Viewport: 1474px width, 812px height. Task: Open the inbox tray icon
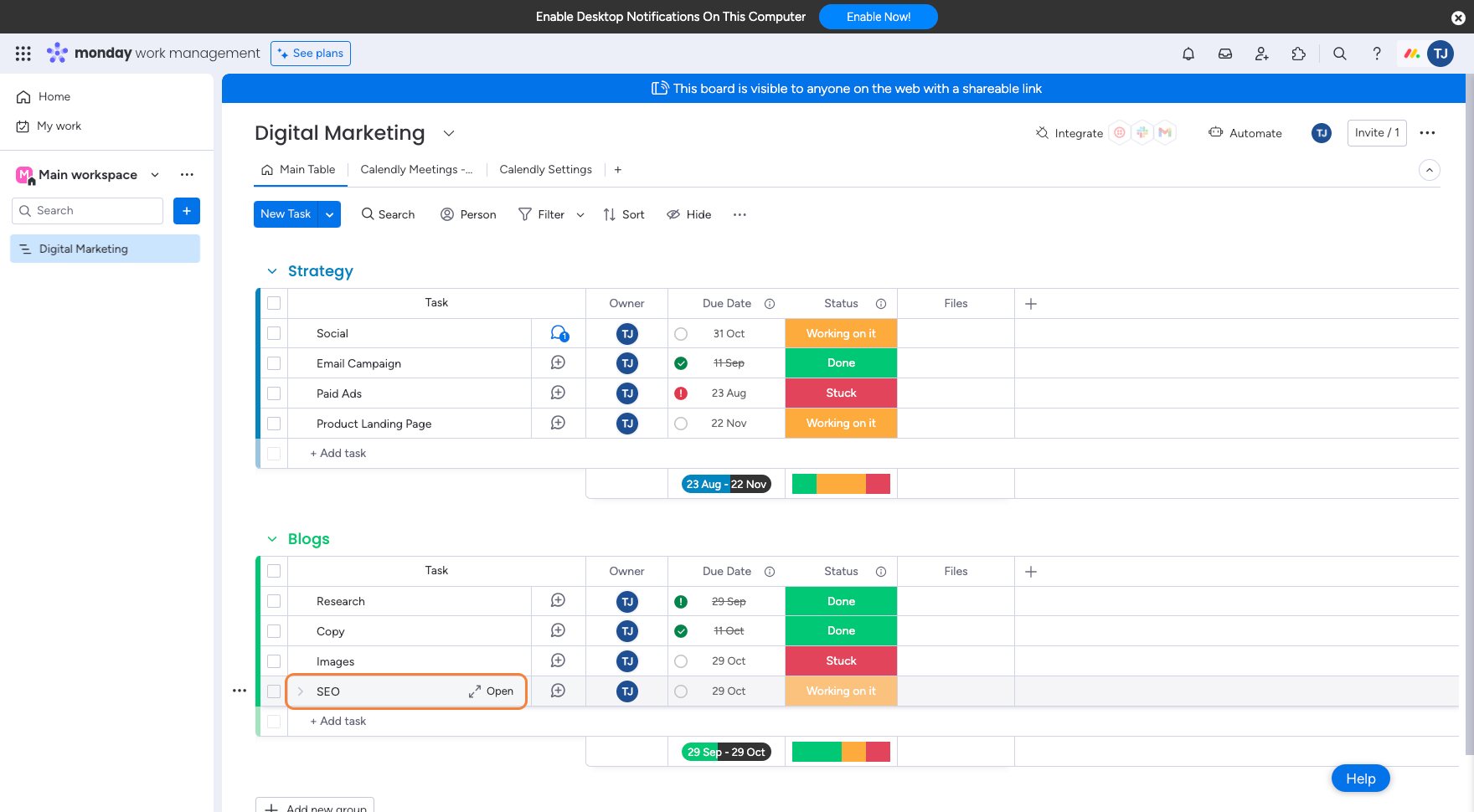[1224, 54]
